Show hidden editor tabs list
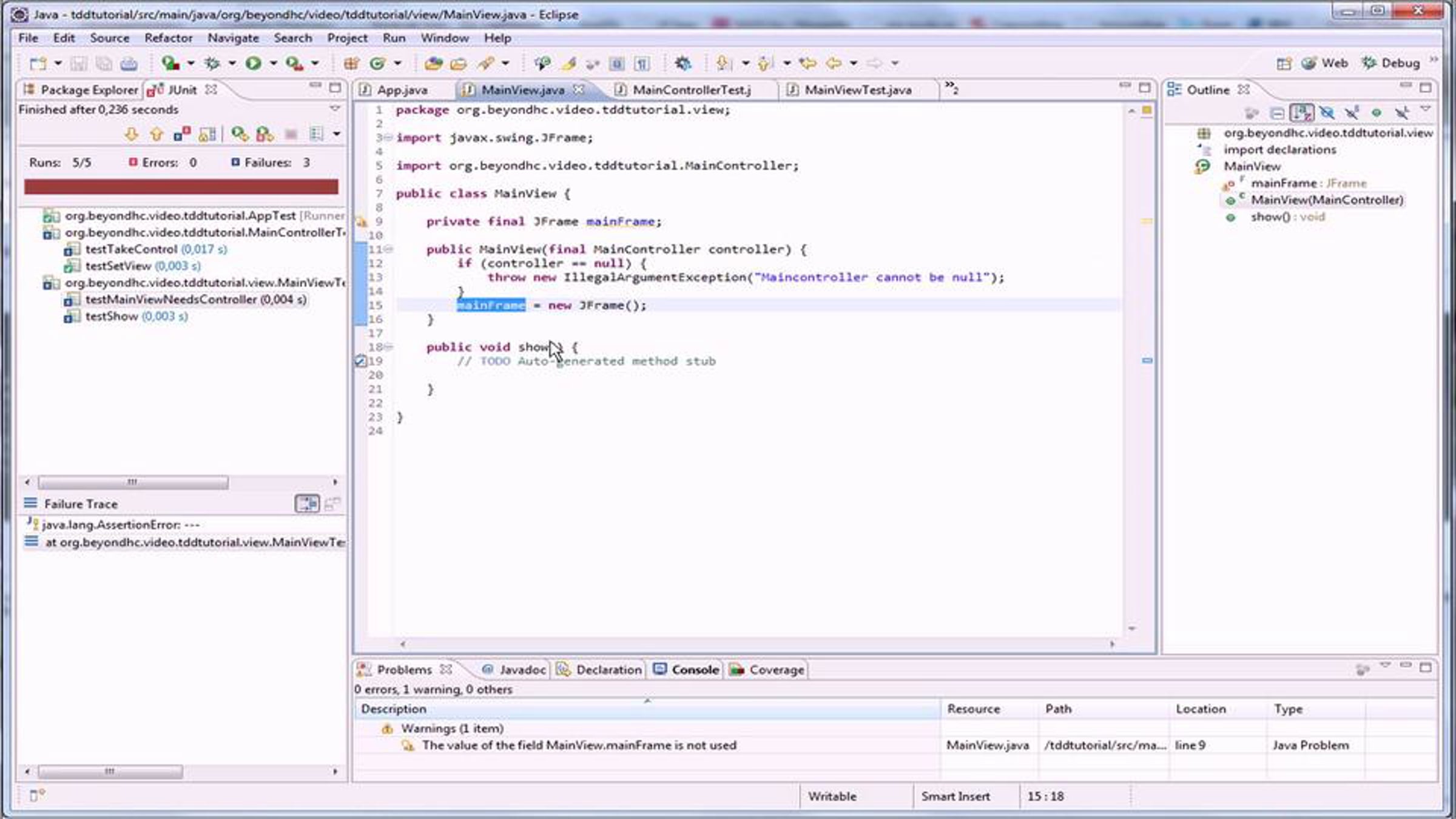1456x819 pixels. pyautogui.click(x=951, y=88)
